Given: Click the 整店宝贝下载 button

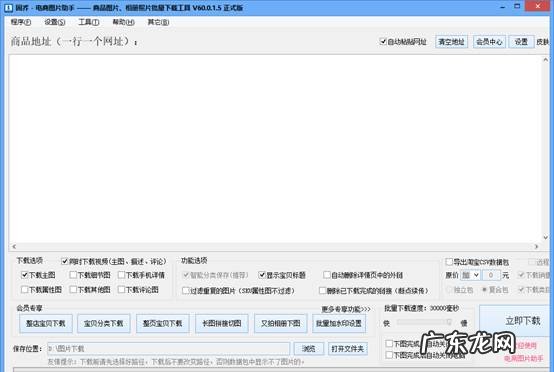Looking at the screenshot, I should tap(46, 323).
